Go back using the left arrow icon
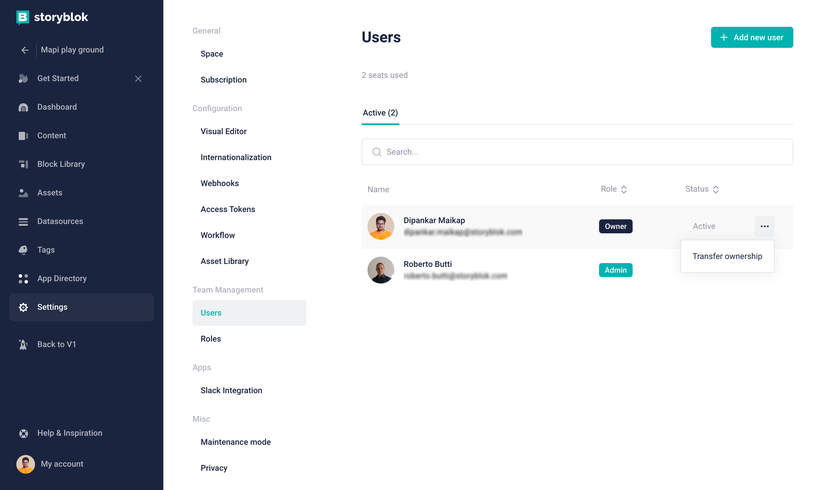 (x=25, y=50)
